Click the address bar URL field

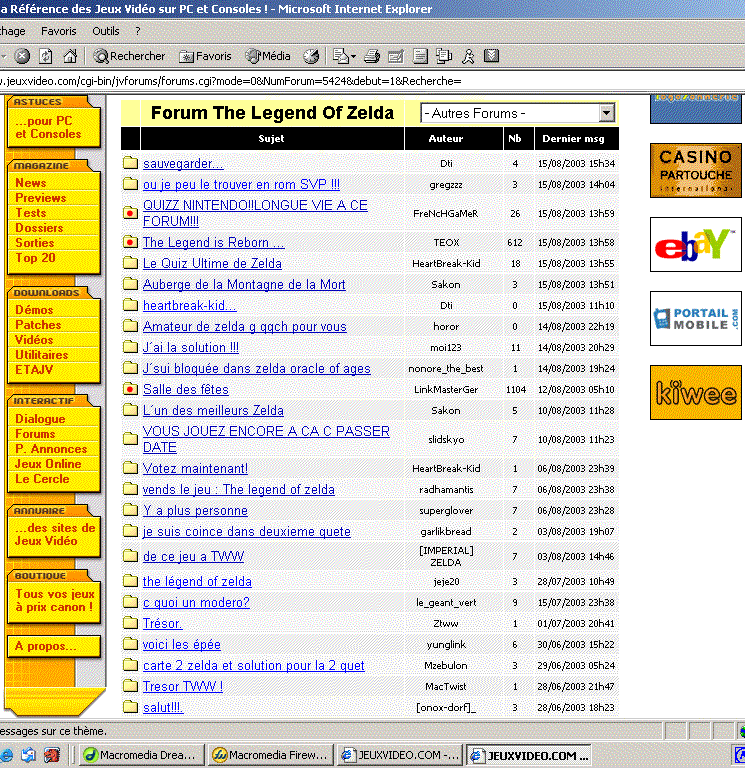(x=372, y=81)
